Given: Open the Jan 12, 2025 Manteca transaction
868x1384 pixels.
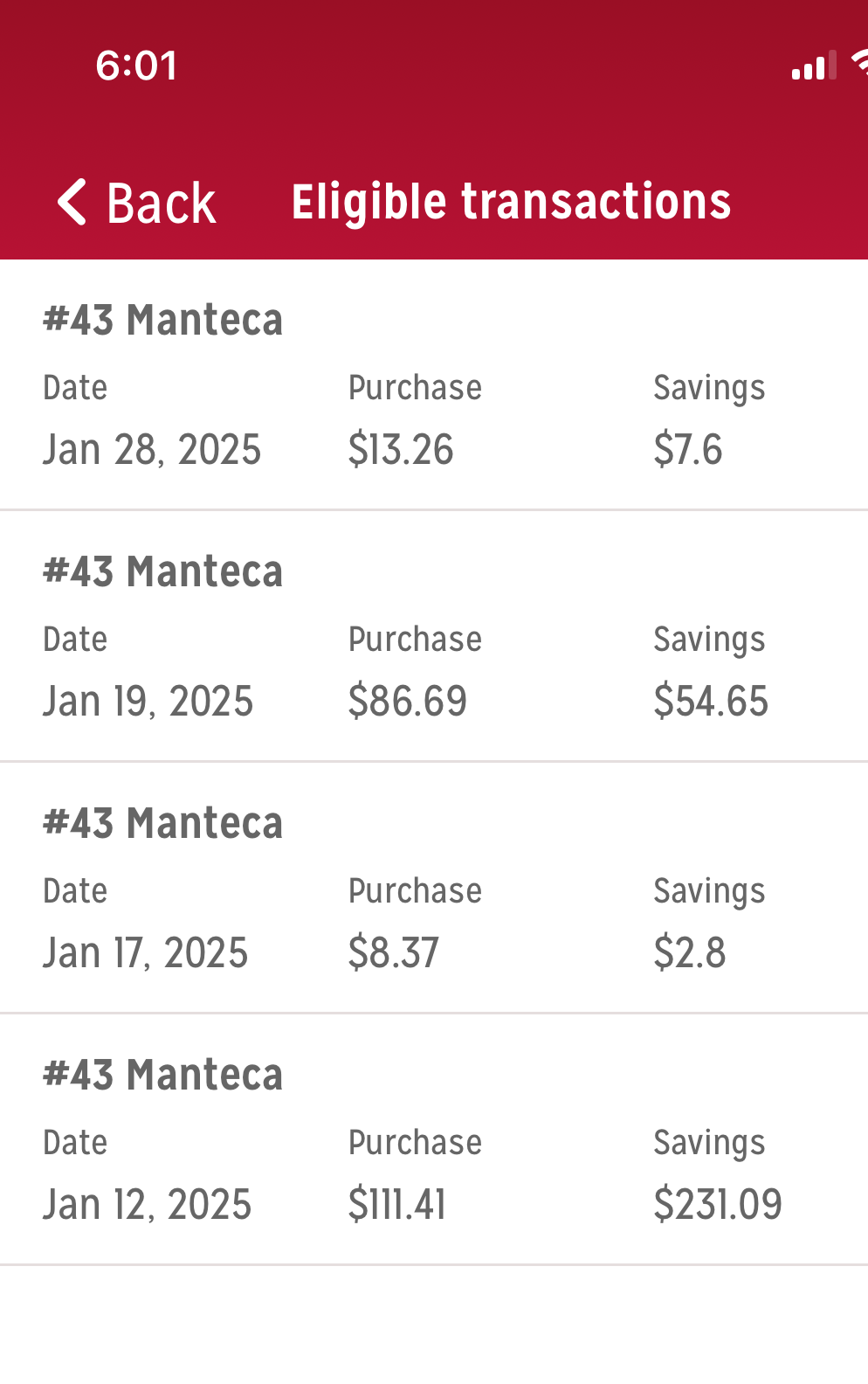Looking at the screenshot, I should (x=434, y=1140).
